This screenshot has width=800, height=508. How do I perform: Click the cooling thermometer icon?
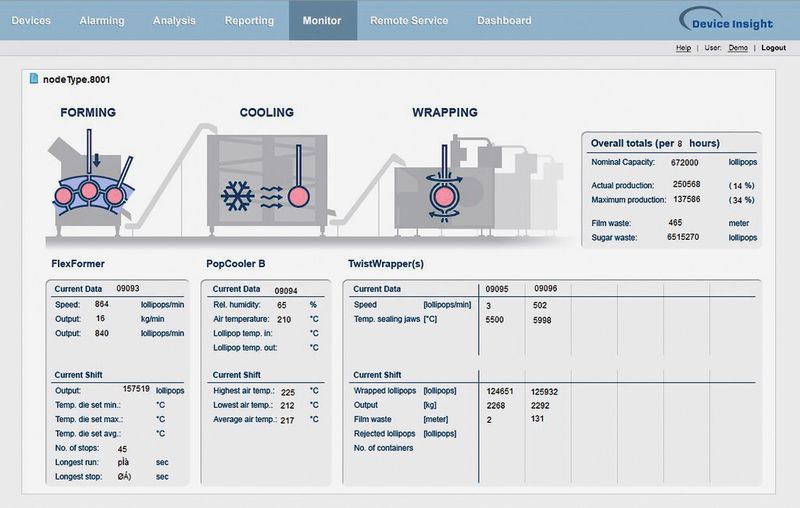pyautogui.click(x=298, y=176)
